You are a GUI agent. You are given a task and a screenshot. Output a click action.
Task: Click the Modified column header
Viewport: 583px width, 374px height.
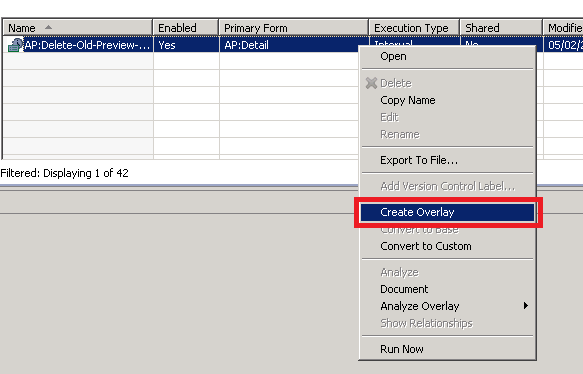pos(563,28)
